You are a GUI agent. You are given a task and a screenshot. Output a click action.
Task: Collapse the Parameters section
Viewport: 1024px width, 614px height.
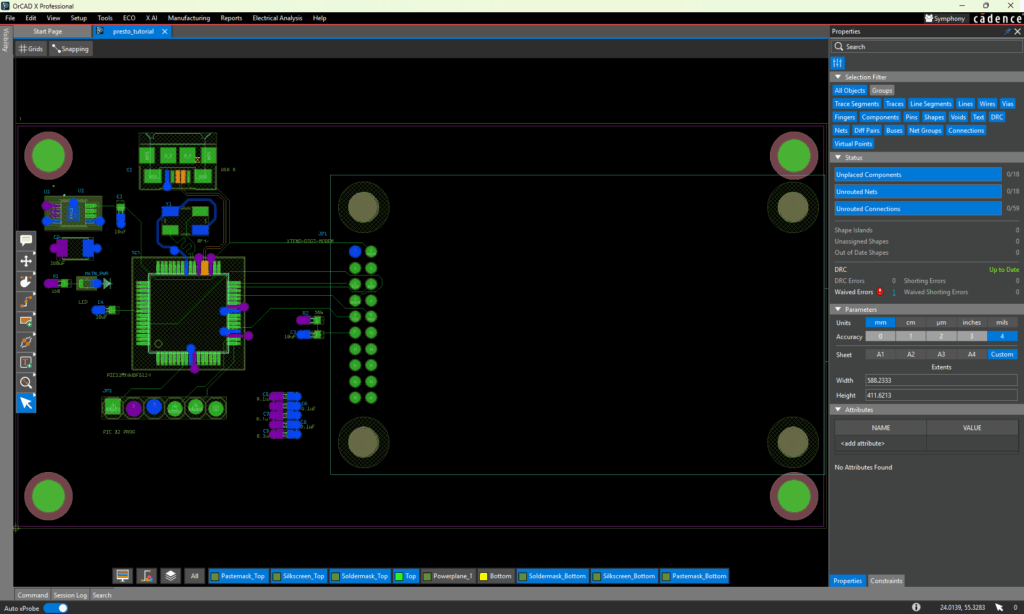pyautogui.click(x=837, y=309)
